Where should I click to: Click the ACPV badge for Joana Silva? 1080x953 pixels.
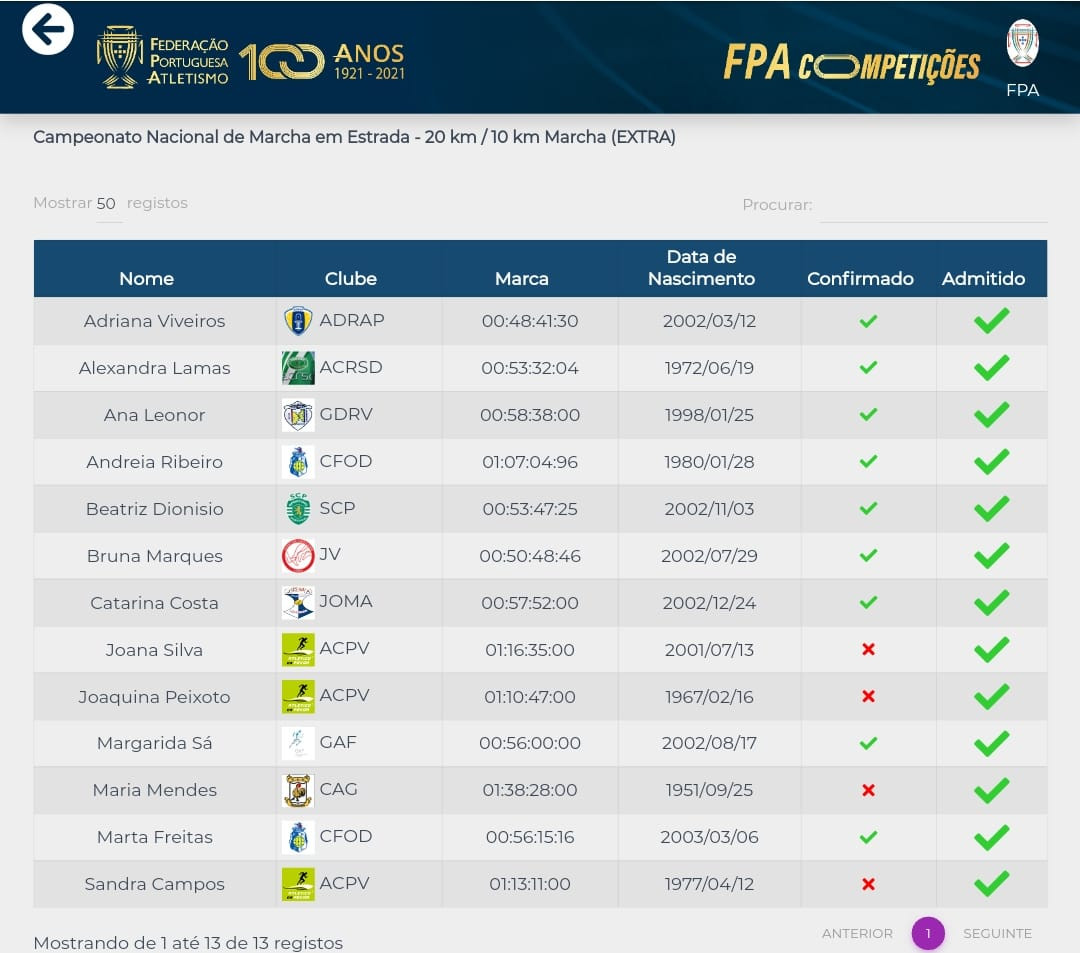pos(298,649)
